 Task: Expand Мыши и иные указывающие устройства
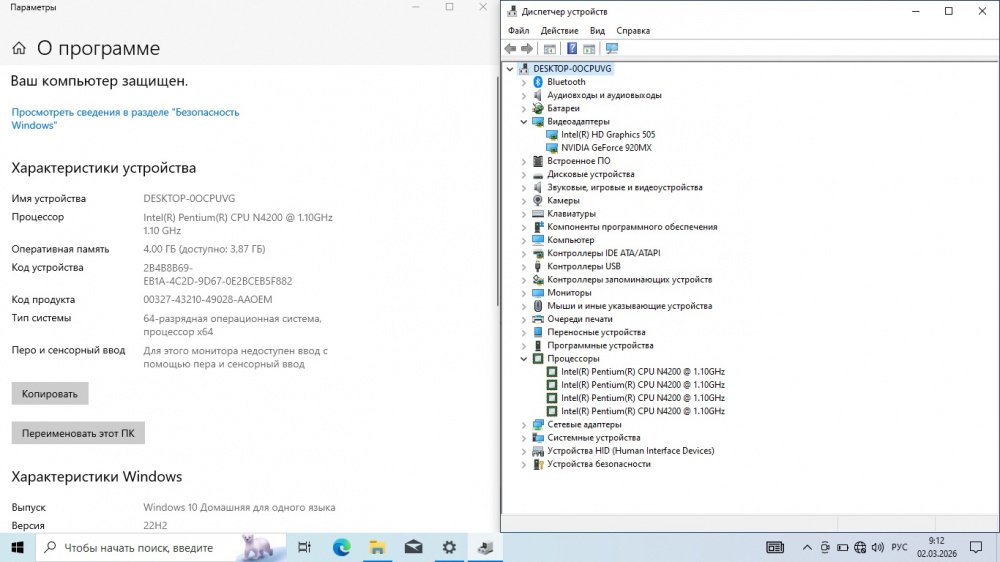coord(524,306)
